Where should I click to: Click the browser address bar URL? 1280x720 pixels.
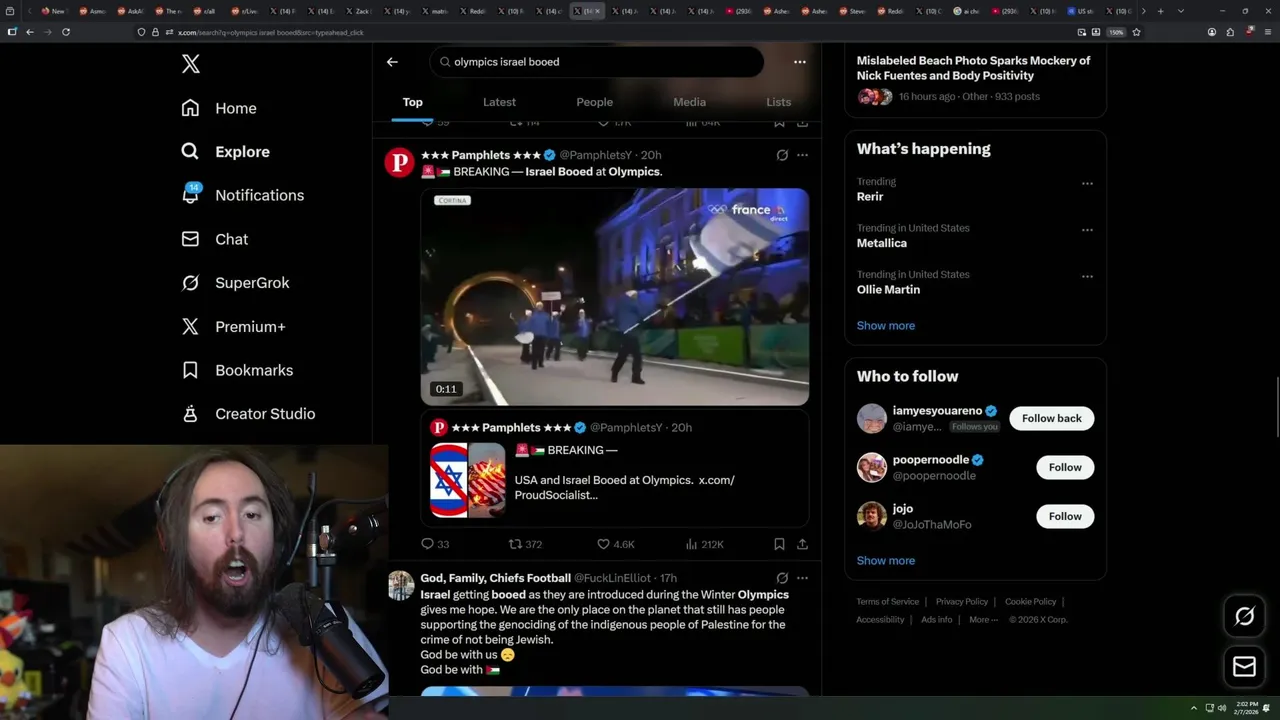[x=270, y=32]
